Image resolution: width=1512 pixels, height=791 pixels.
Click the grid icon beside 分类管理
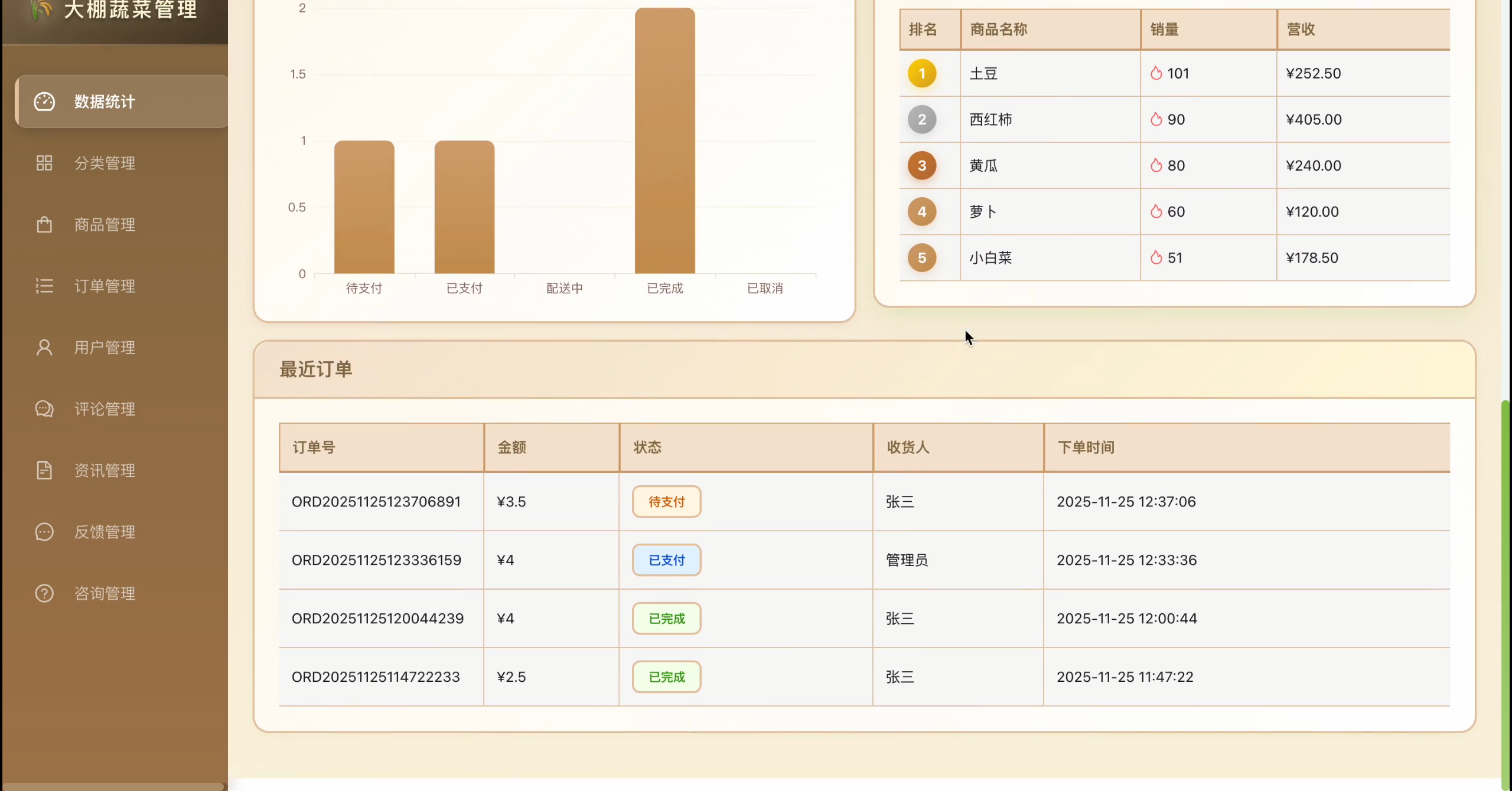click(44, 163)
